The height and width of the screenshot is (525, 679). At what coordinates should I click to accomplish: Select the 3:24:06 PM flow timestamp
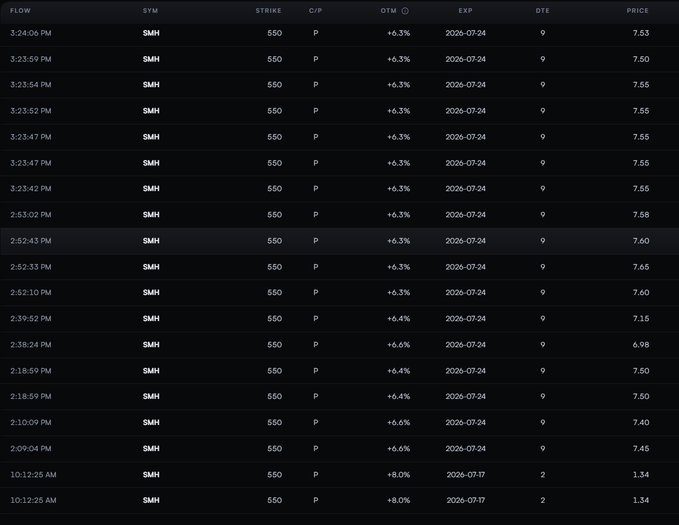tap(31, 33)
